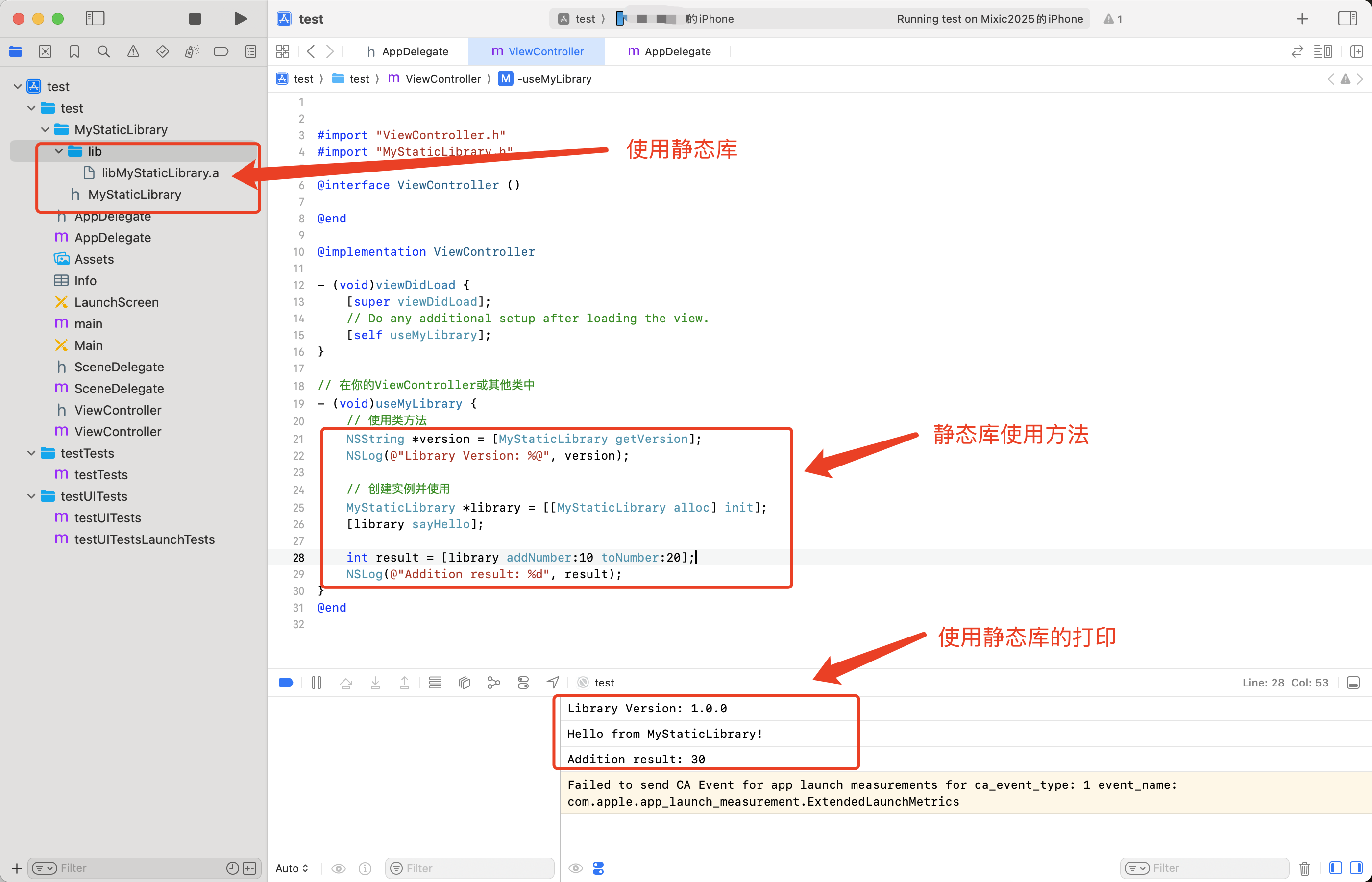
Task: Switch to the AppDelegate.m tab
Action: point(669,51)
